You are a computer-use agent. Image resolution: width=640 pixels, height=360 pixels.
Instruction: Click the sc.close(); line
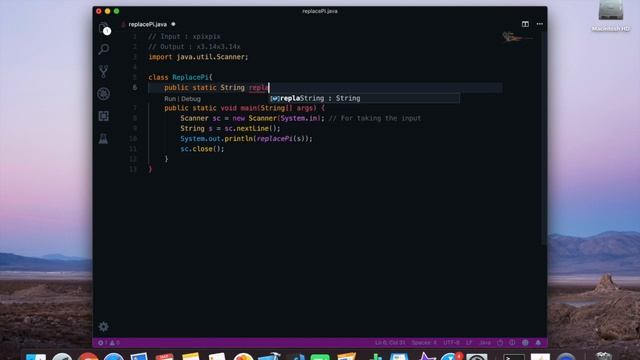click(202, 149)
